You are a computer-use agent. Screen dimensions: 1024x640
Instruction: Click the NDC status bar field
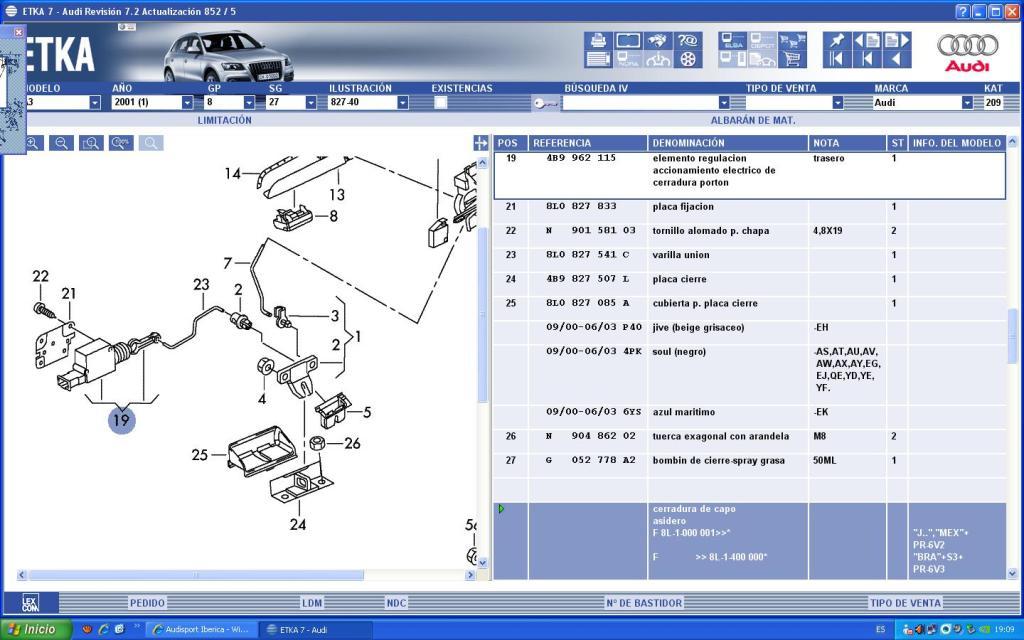(396, 603)
